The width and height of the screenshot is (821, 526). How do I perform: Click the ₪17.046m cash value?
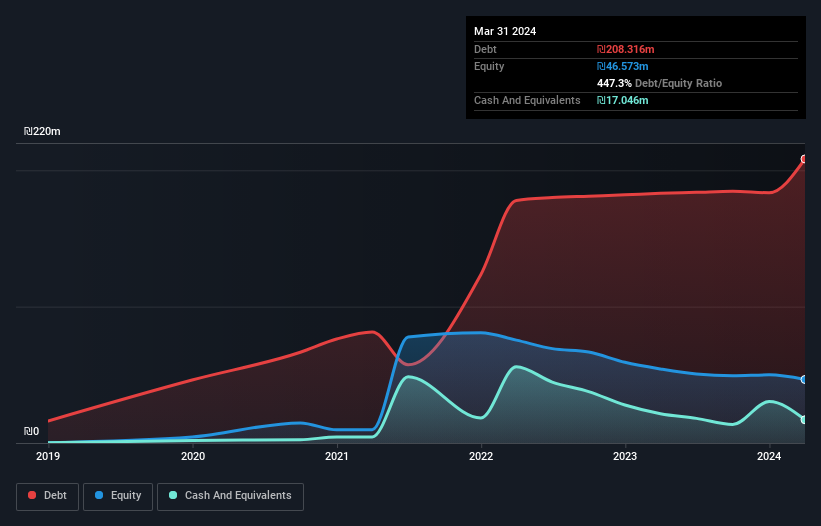[623, 100]
